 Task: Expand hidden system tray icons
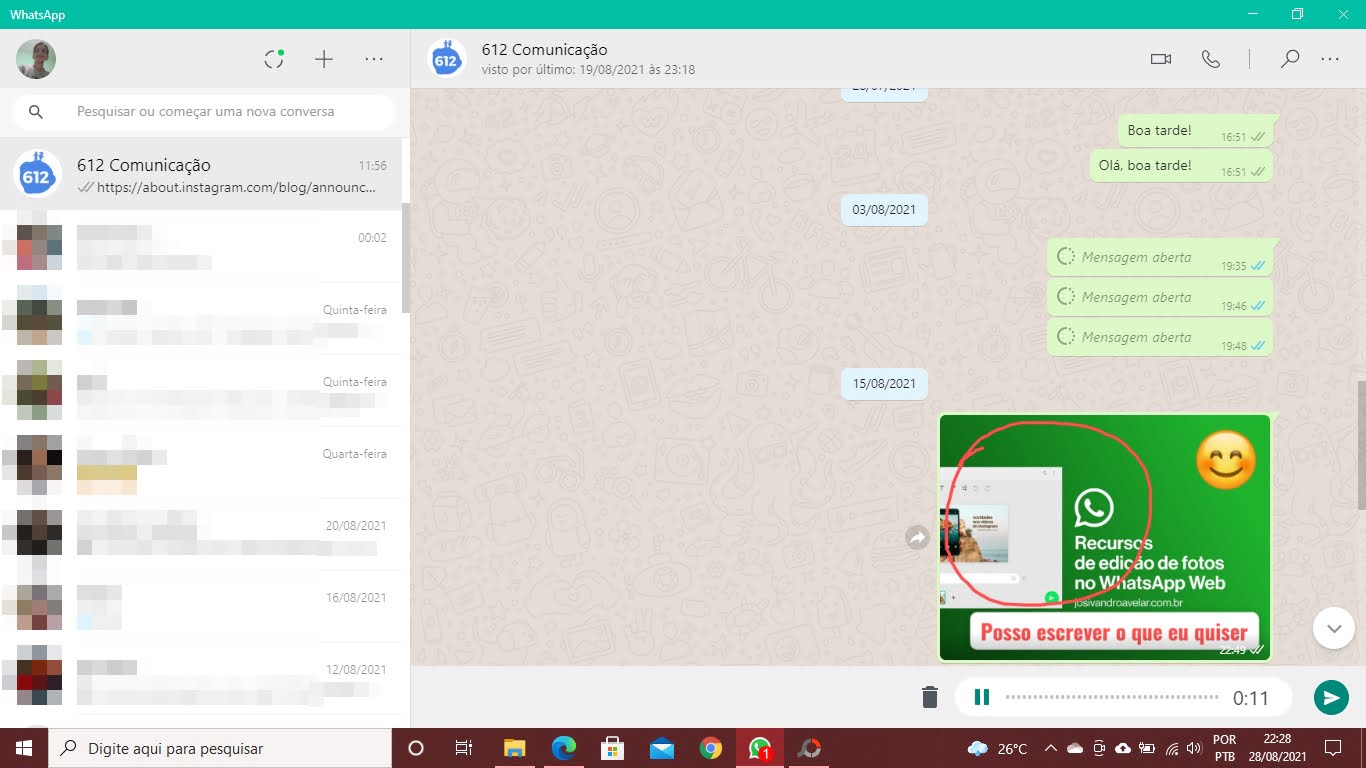point(1050,748)
